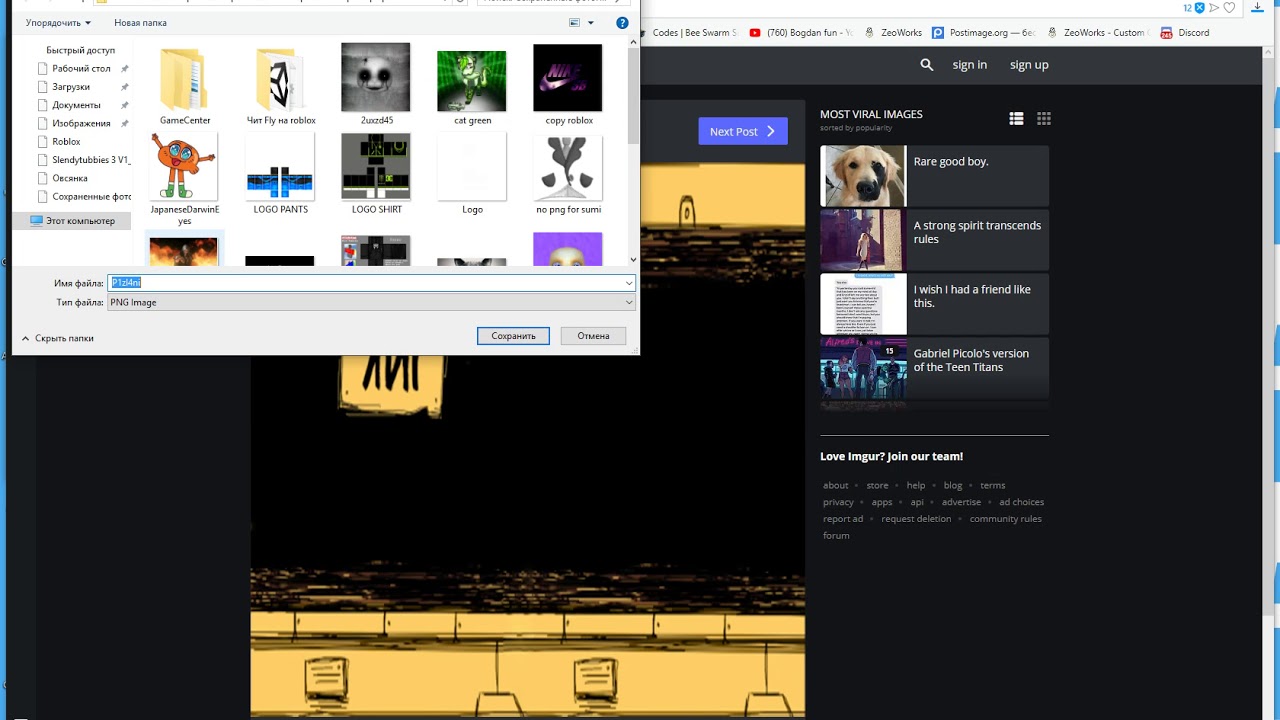The height and width of the screenshot is (720, 1280).
Task: Open the first ZeoWorks bookmark
Action: [893, 33]
